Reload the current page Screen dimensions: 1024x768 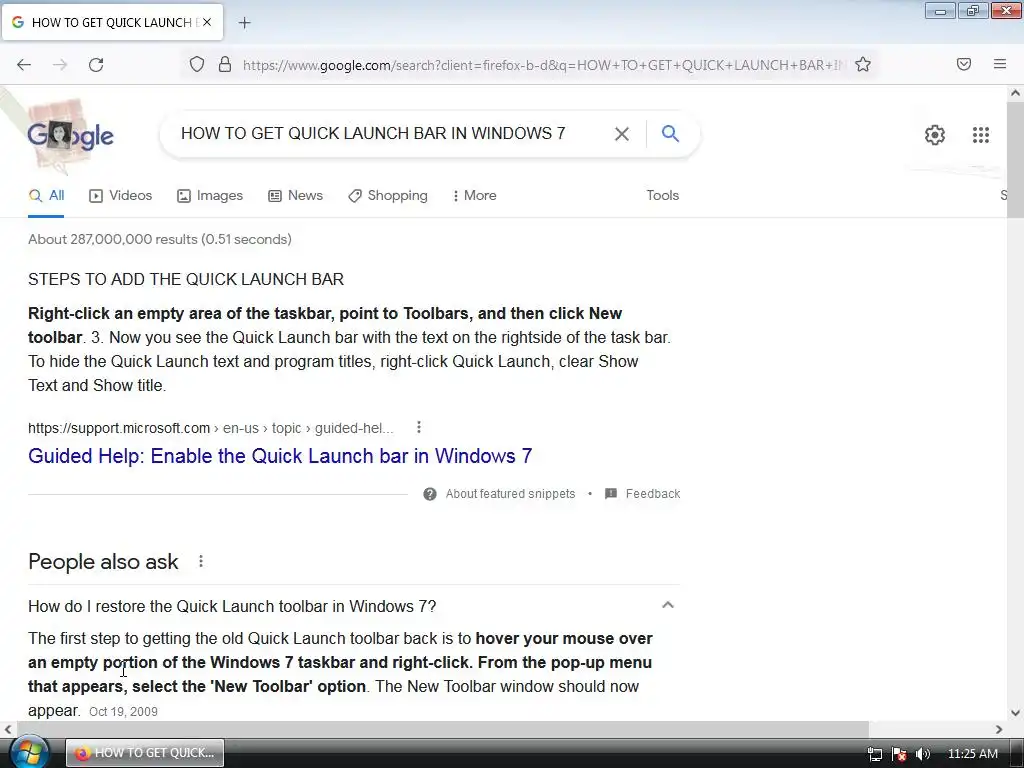(x=96, y=65)
